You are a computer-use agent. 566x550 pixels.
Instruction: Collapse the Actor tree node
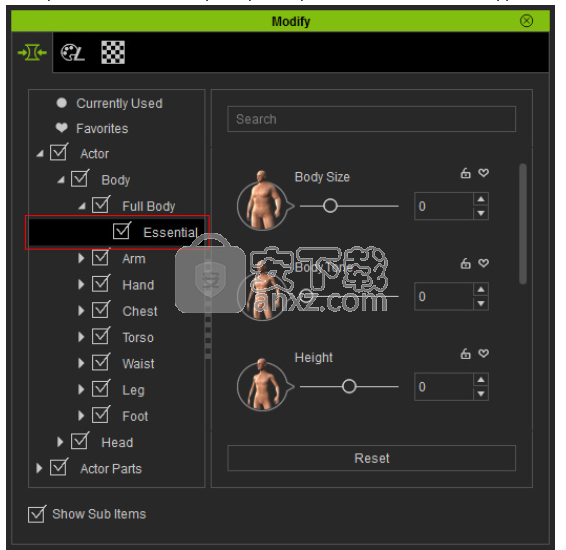coord(40,154)
